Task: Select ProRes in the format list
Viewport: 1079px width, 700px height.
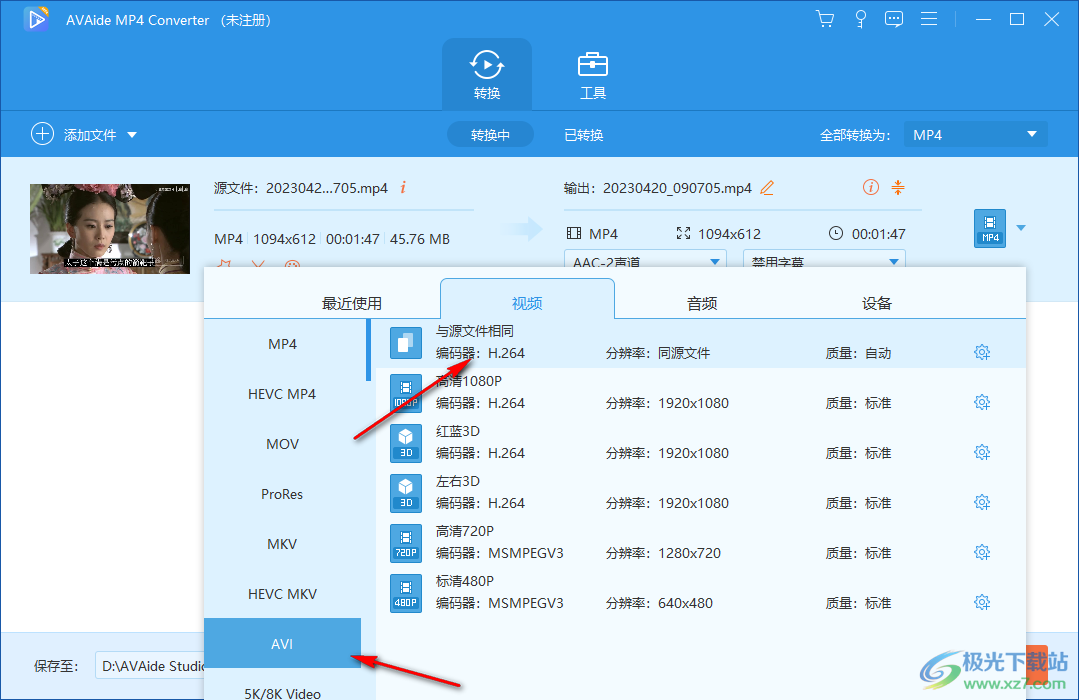Action: coord(283,494)
